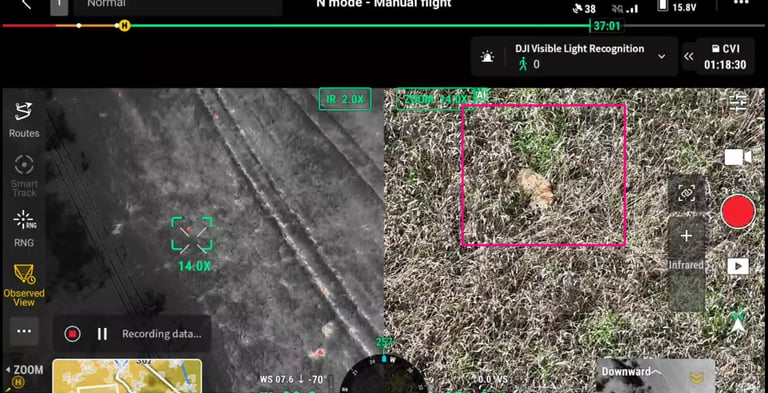The image size is (768, 393).
Task: Collapse the panel with the double-left chevron
Action: (689, 56)
